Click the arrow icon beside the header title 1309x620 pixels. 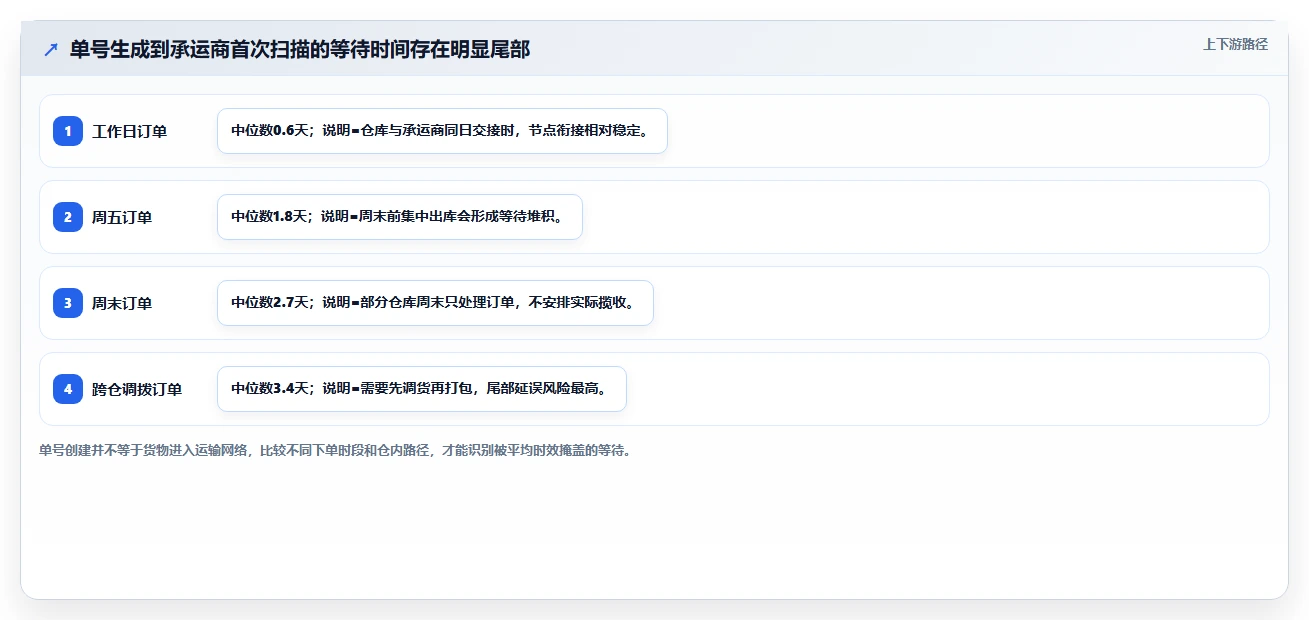click(51, 50)
